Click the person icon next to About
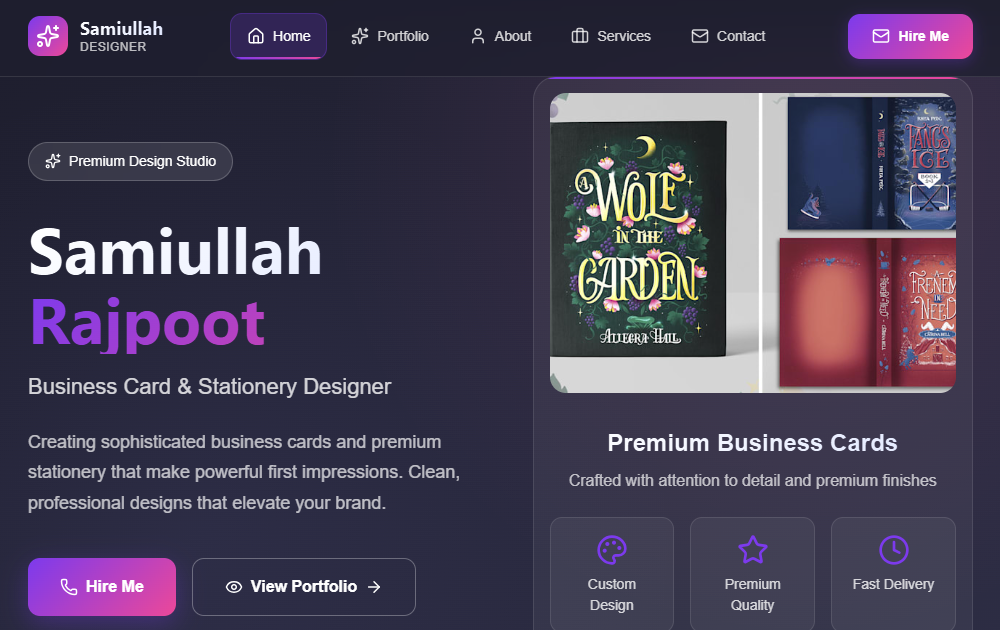This screenshot has height=630, width=1000. click(478, 36)
